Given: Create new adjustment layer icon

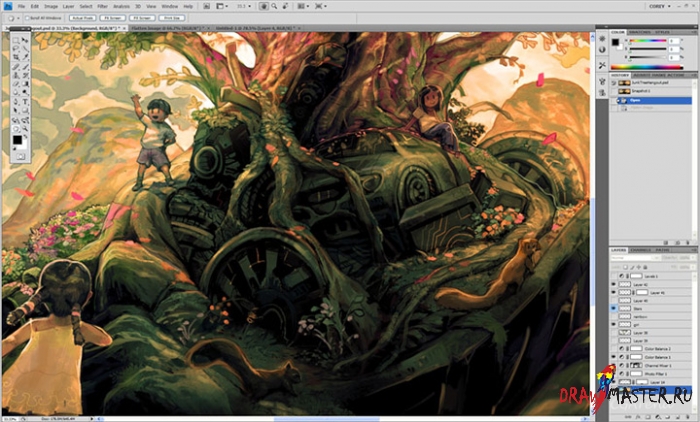Looking at the screenshot, I should tap(658, 416).
